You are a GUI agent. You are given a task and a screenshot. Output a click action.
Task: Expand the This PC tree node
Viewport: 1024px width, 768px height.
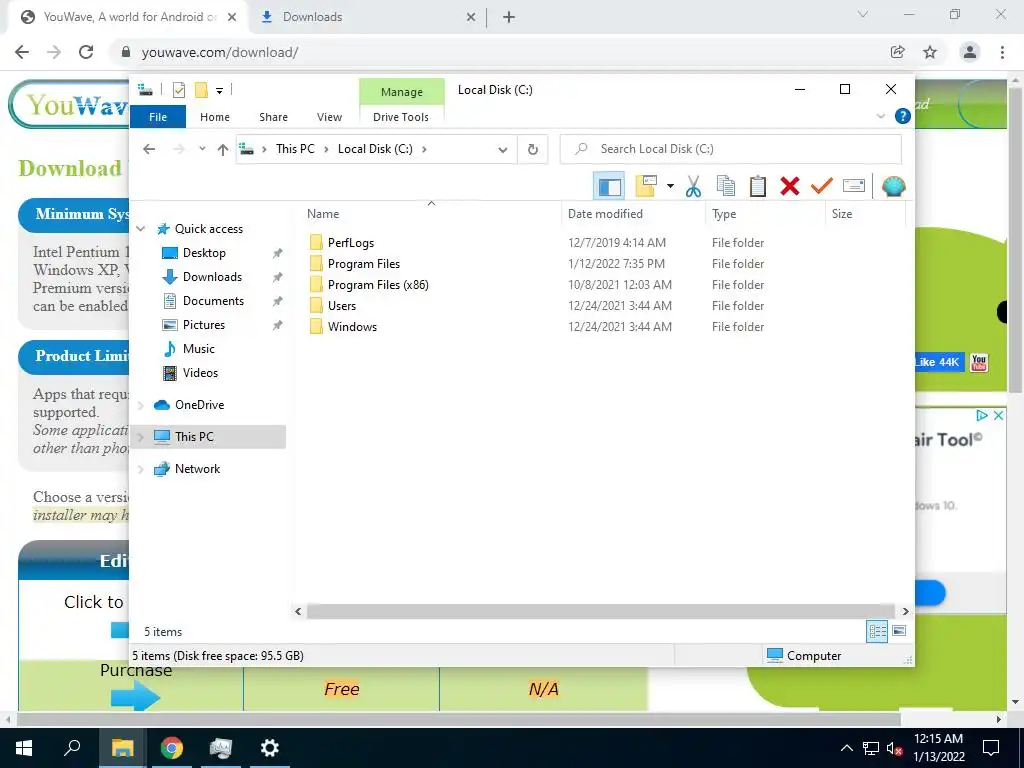point(140,437)
